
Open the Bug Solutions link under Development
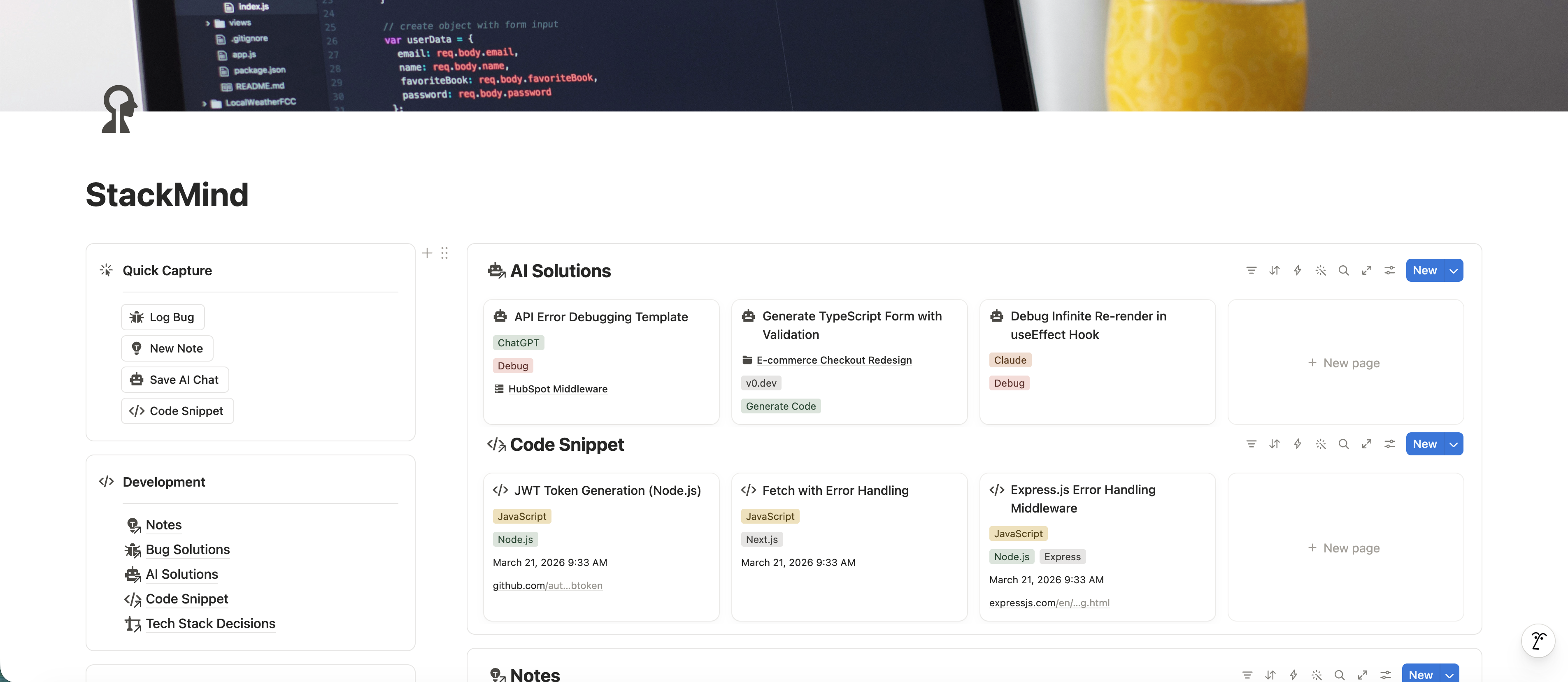(188, 550)
